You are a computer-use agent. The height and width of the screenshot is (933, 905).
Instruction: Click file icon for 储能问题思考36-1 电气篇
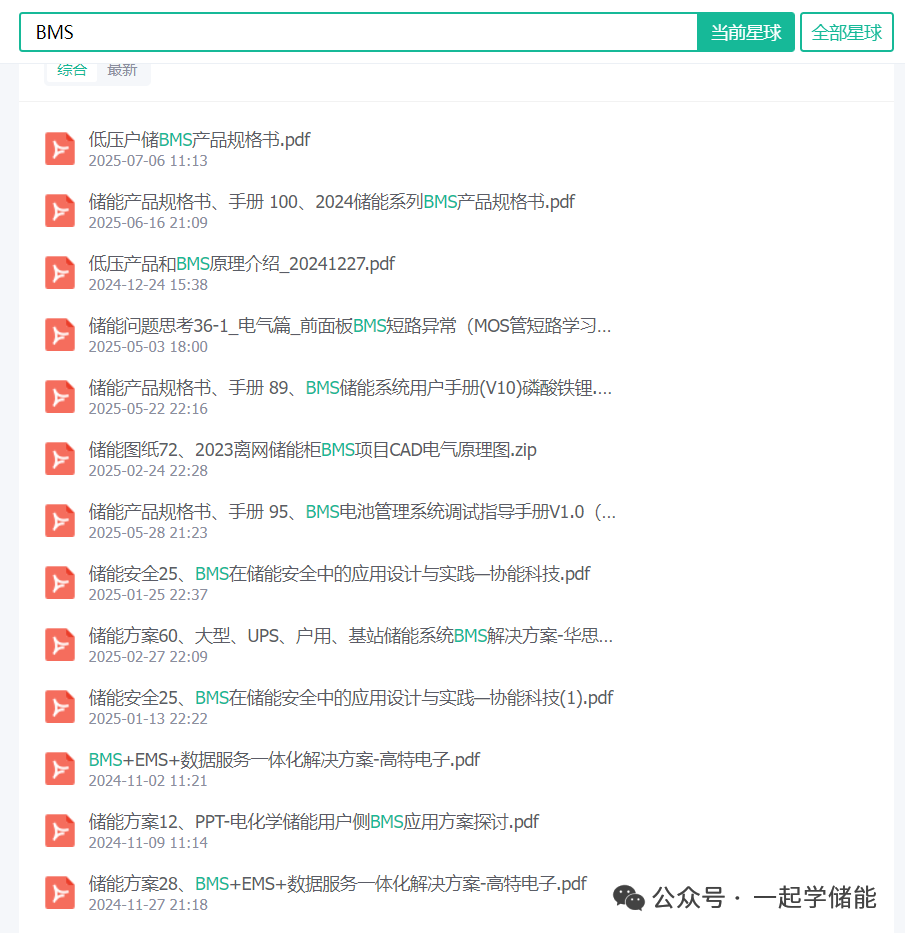60,335
